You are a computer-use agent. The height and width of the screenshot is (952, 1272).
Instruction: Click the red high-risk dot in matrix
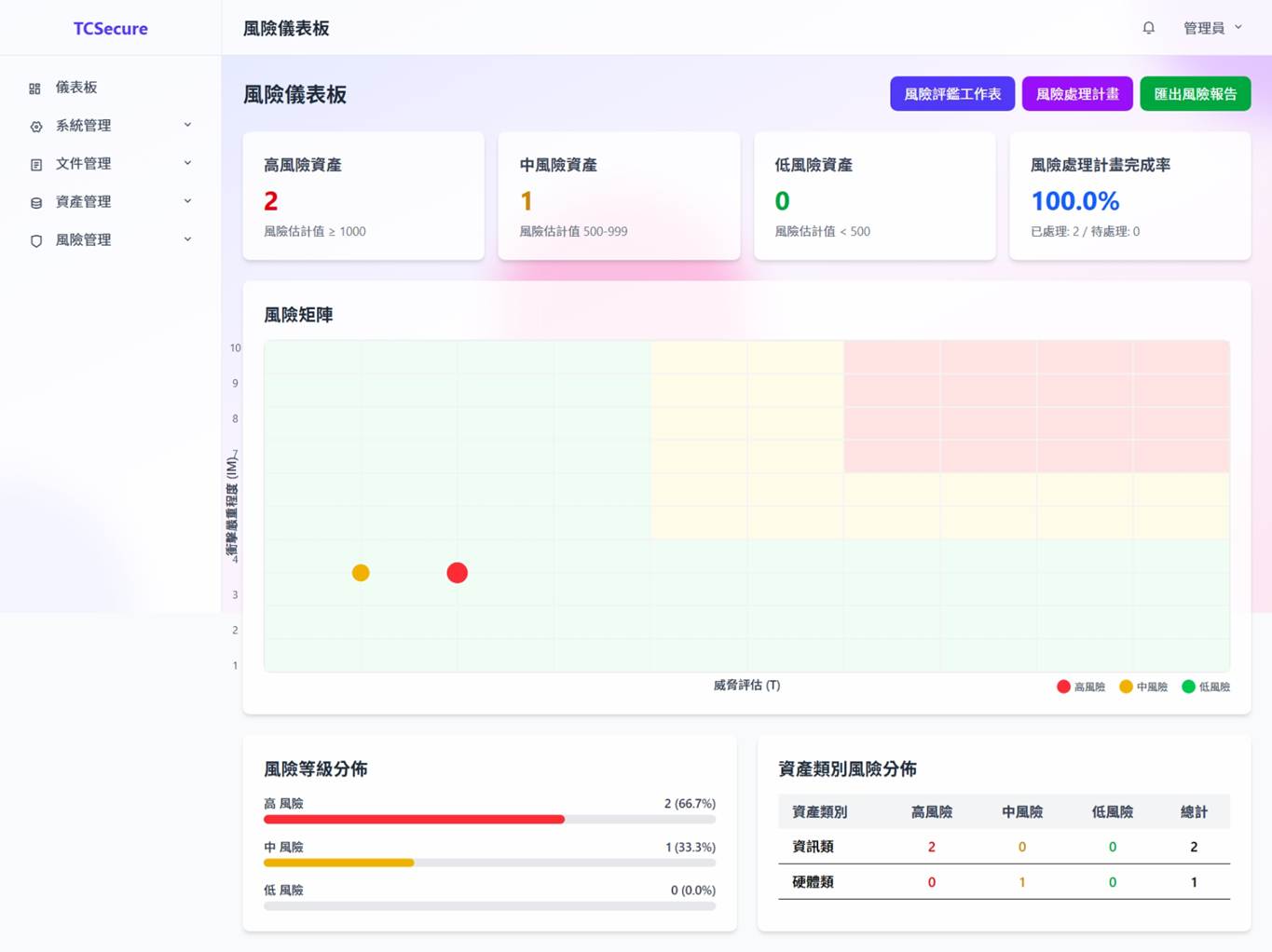pos(457,573)
